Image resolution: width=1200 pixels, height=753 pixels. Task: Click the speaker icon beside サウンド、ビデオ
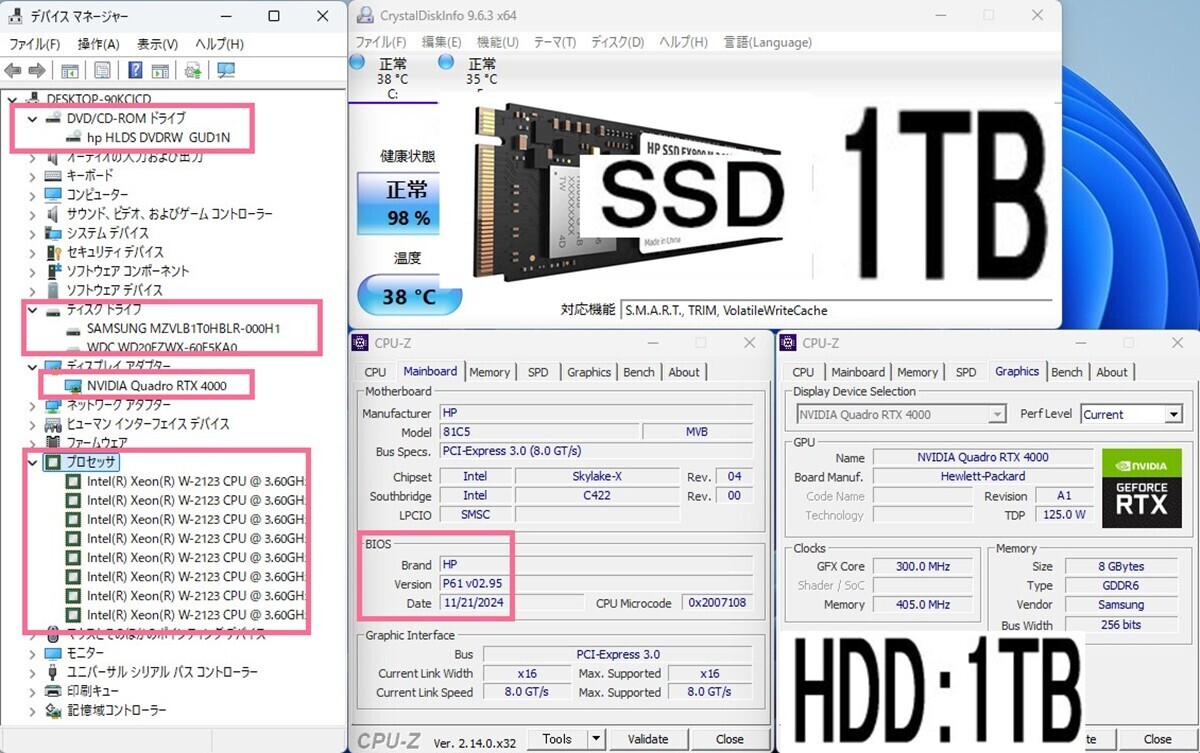click(54, 214)
